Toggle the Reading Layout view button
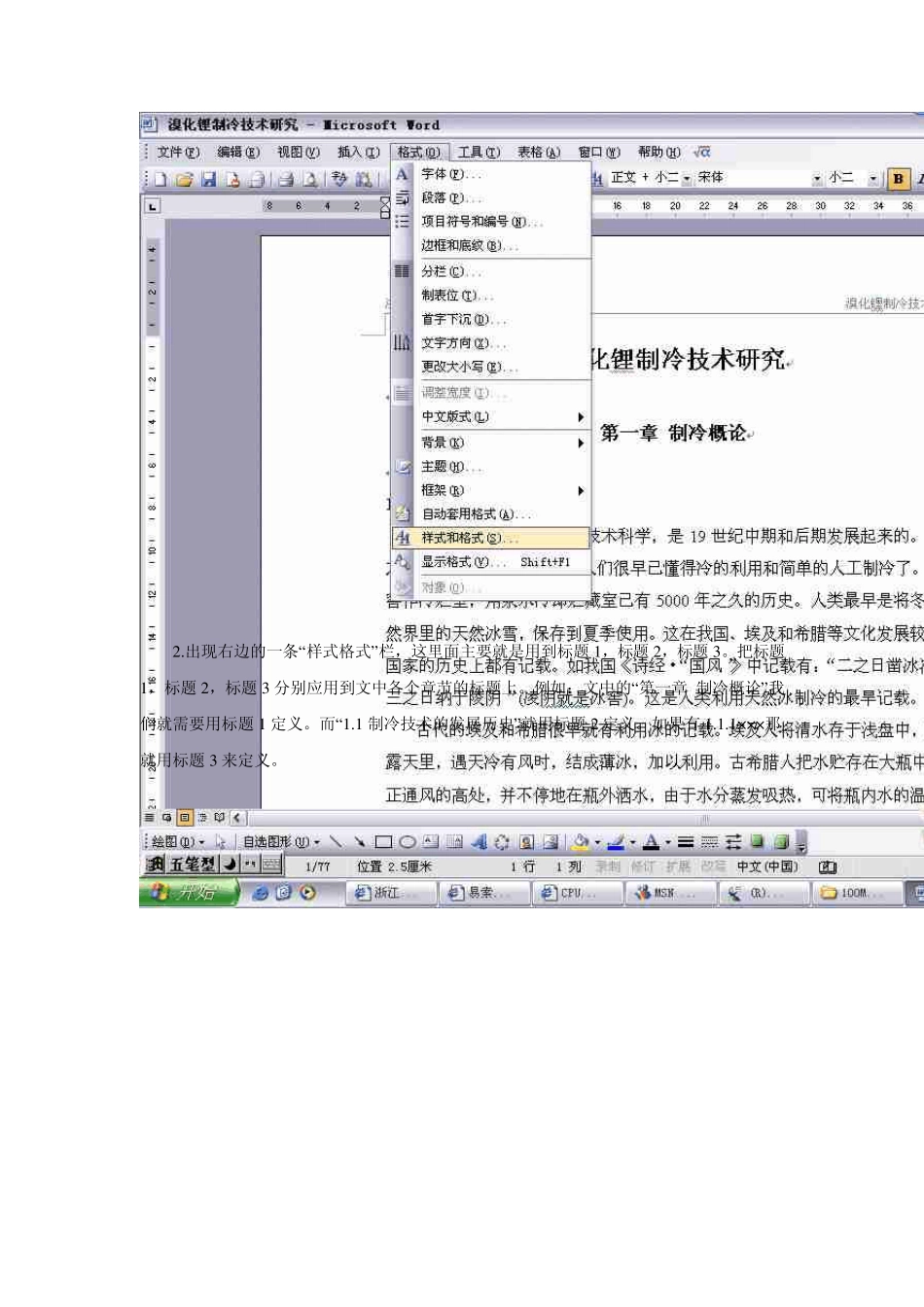The height and width of the screenshot is (1307, 924). [x=219, y=818]
